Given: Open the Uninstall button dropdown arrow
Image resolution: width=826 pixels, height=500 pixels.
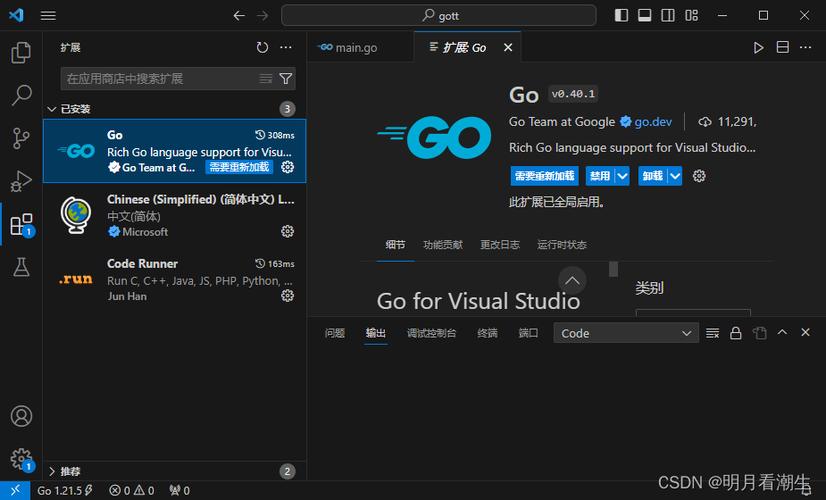Looking at the screenshot, I should (x=675, y=176).
